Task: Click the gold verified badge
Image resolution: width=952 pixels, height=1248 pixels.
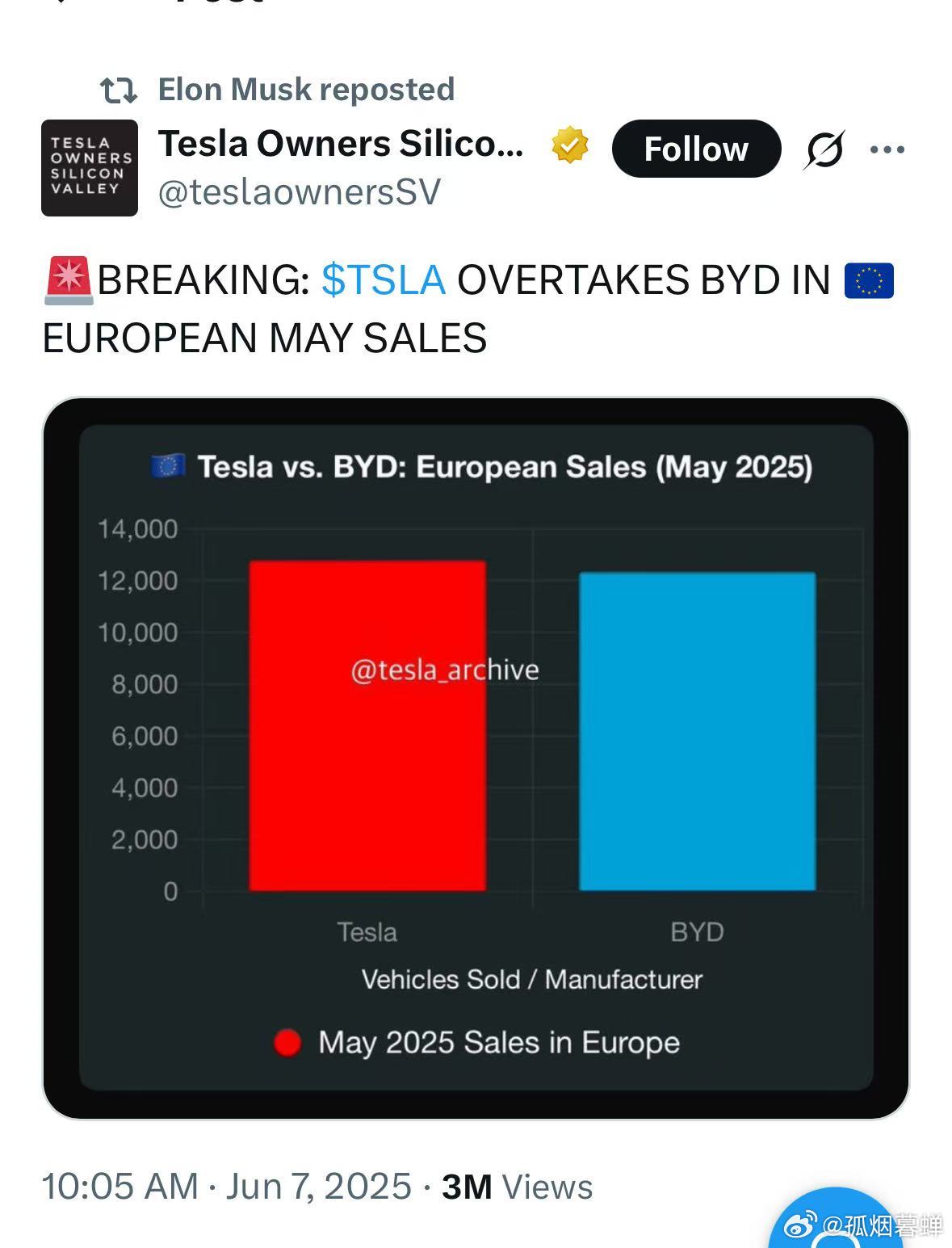Action: pyautogui.click(x=570, y=145)
